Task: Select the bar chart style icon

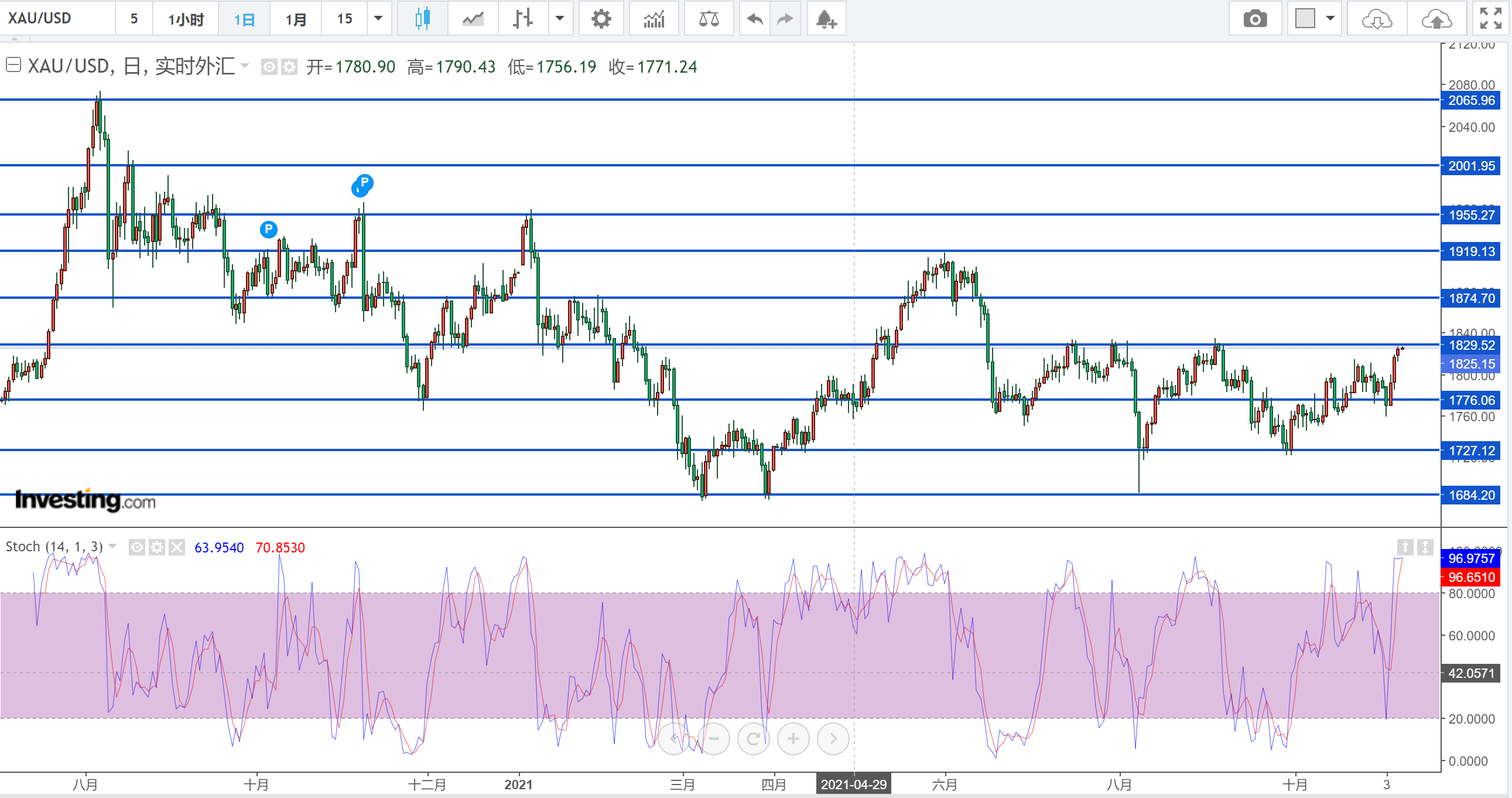Action: point(522,19)
